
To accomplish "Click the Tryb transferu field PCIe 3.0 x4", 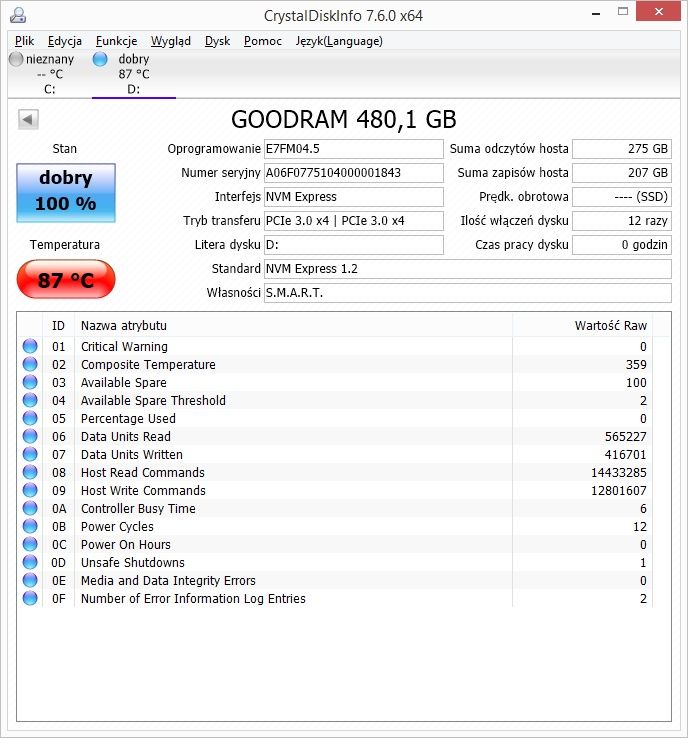I will [x=353, y=221].
